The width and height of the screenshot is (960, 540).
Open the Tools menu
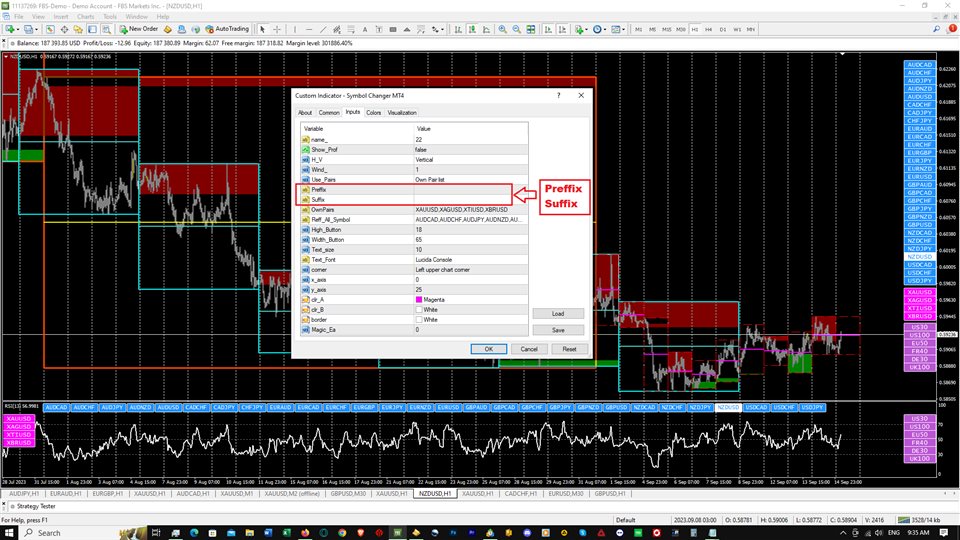pos(110,17)
